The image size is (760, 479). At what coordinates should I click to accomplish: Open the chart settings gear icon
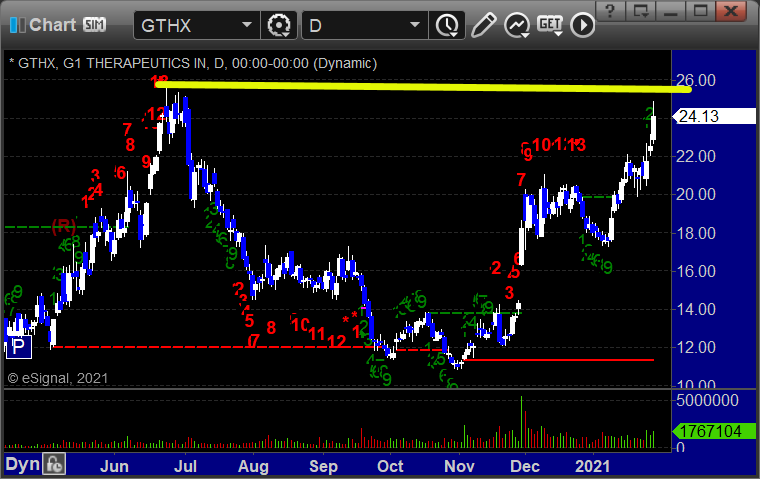(x=279, y=25)
